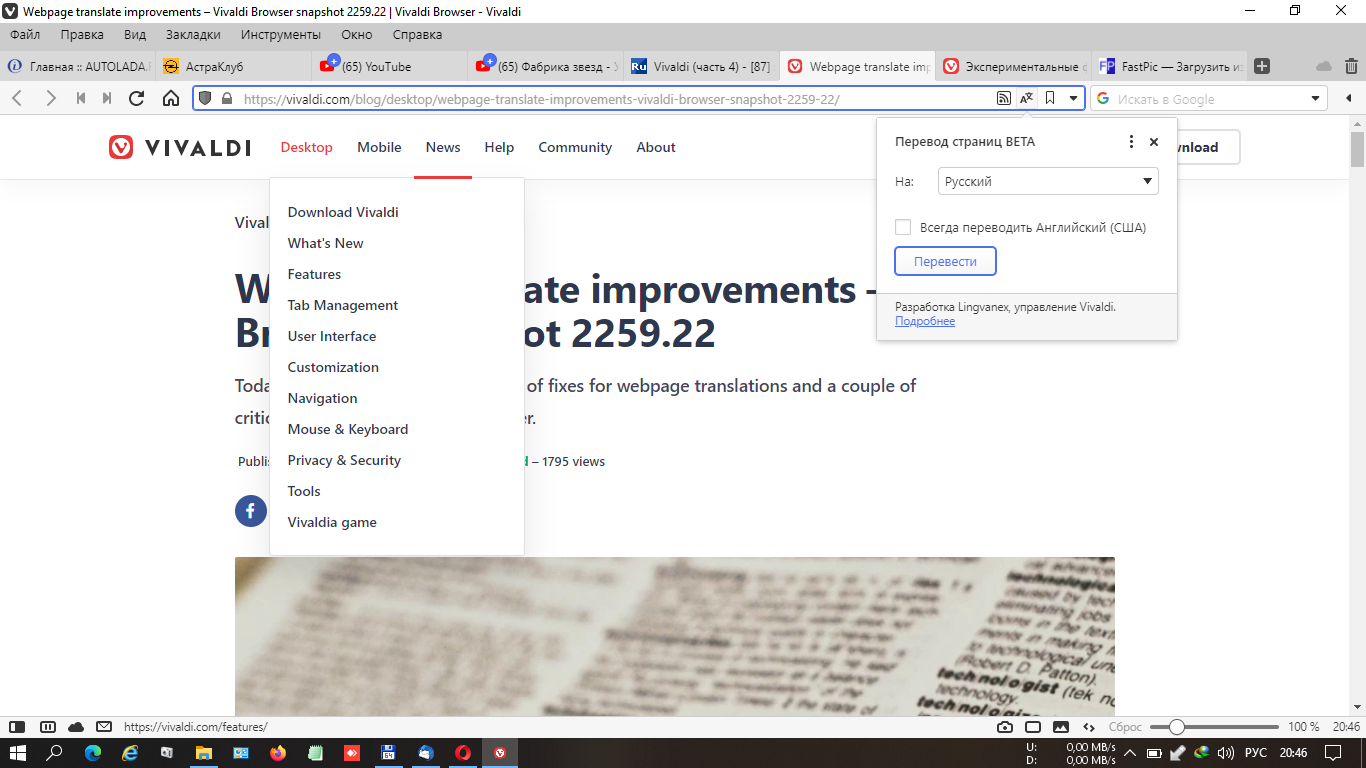Screen dimensions: 1366x768
Task: Click the RSS feed icon in address bar
Action: coord(1004,98)
